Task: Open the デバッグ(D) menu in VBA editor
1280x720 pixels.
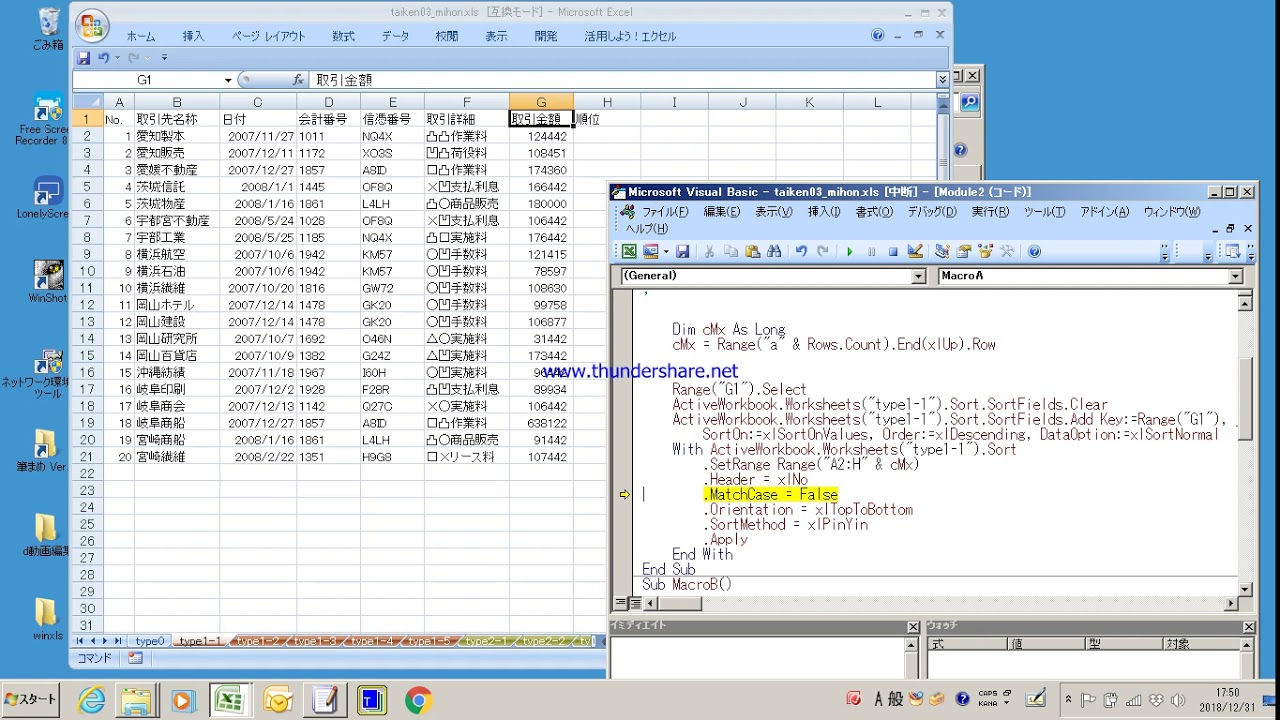Action: point(931,212)
